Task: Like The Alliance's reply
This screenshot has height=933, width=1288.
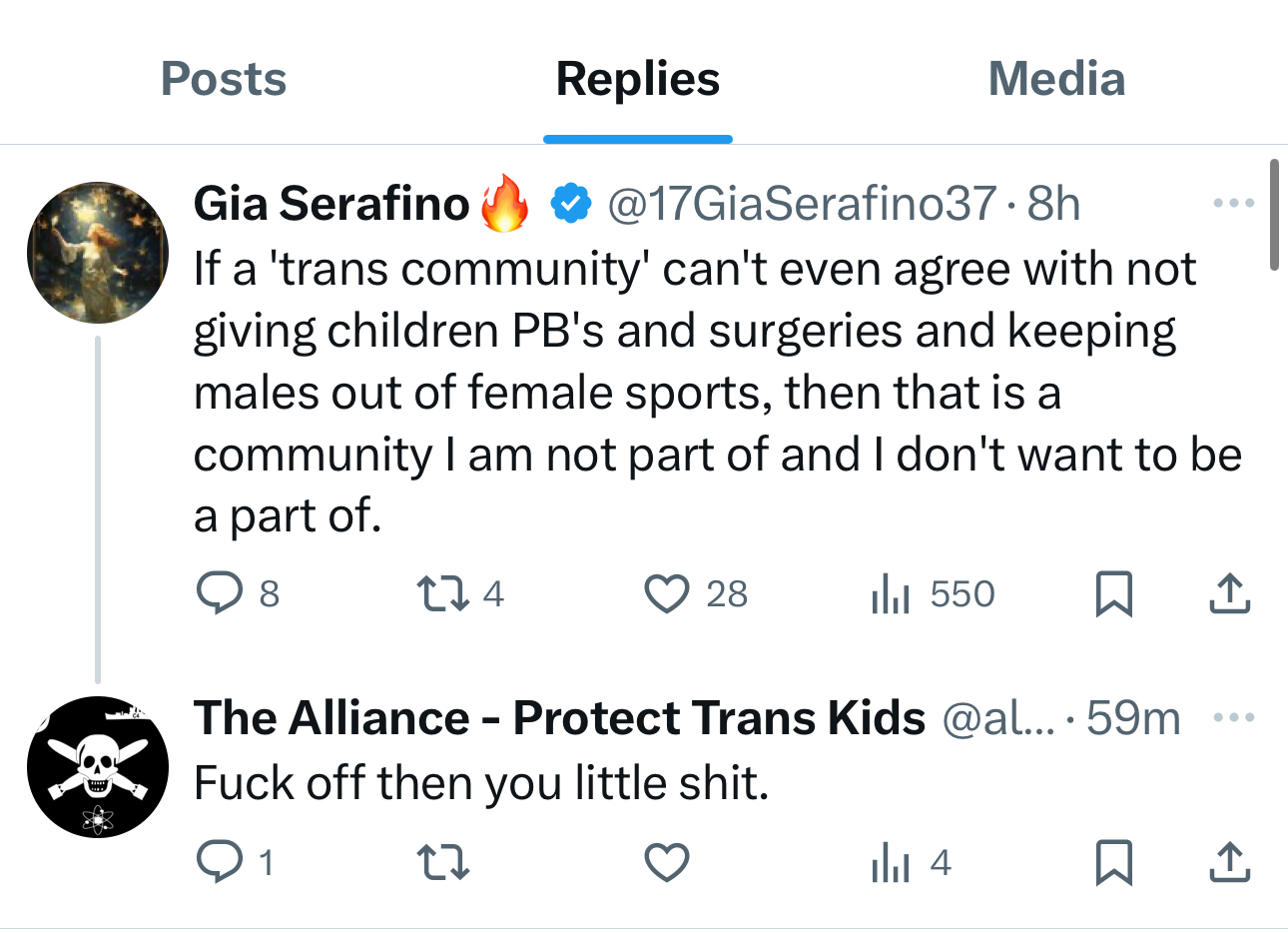Action: coord(666,862)
